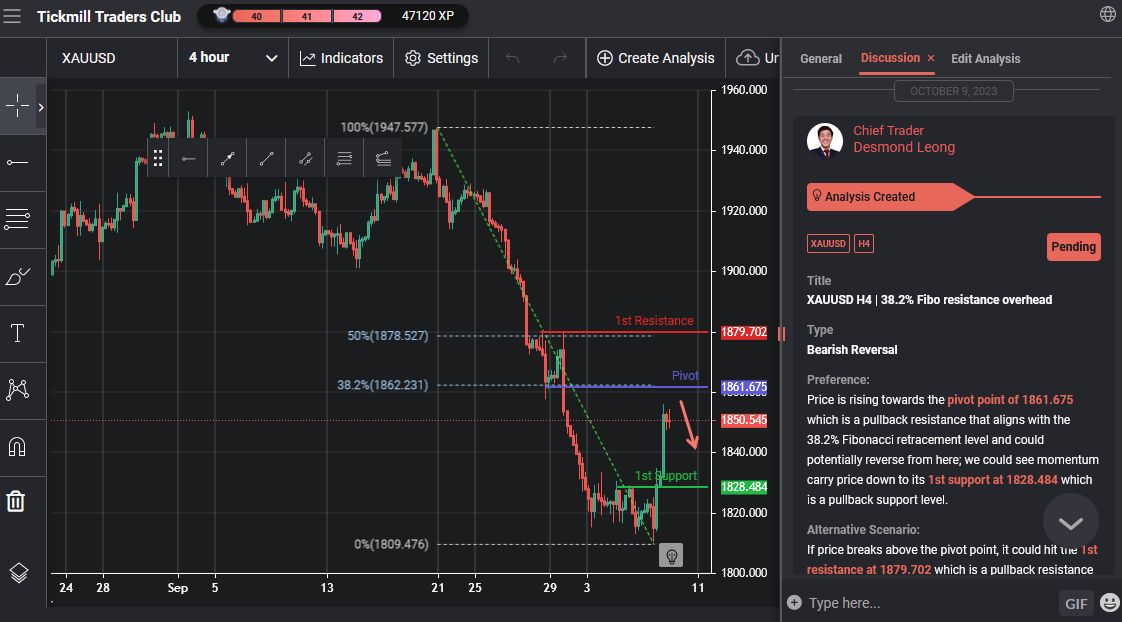Image resolution: width=1122 pixels, height=622 pixels.
Task: Select the crosshair cursor tool
Action: point(17,106)
